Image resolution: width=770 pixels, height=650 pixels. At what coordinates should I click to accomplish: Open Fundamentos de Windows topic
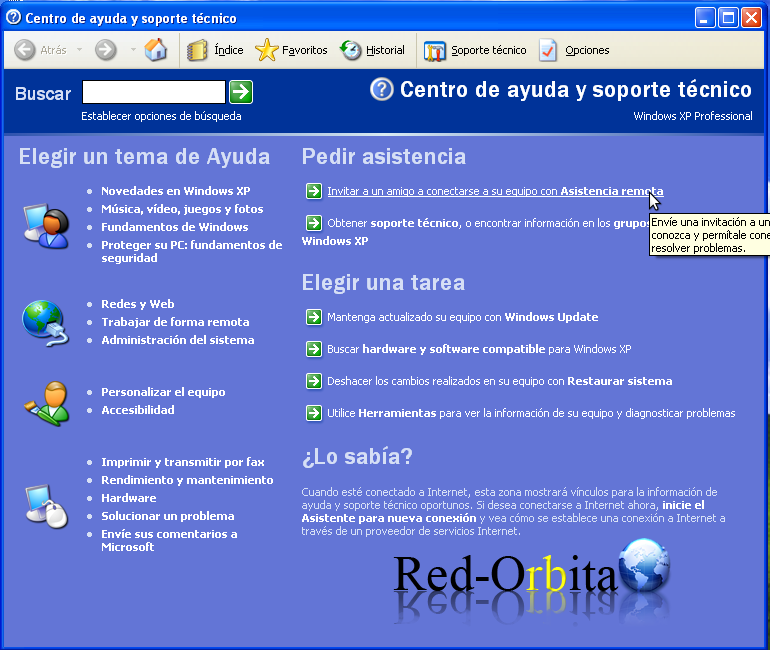(x=175, y=227)
